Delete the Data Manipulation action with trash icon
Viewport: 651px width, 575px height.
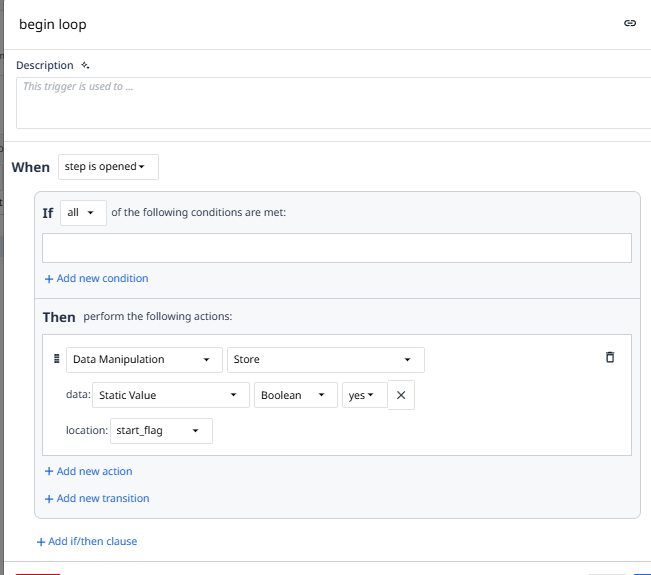coord(610,357)
